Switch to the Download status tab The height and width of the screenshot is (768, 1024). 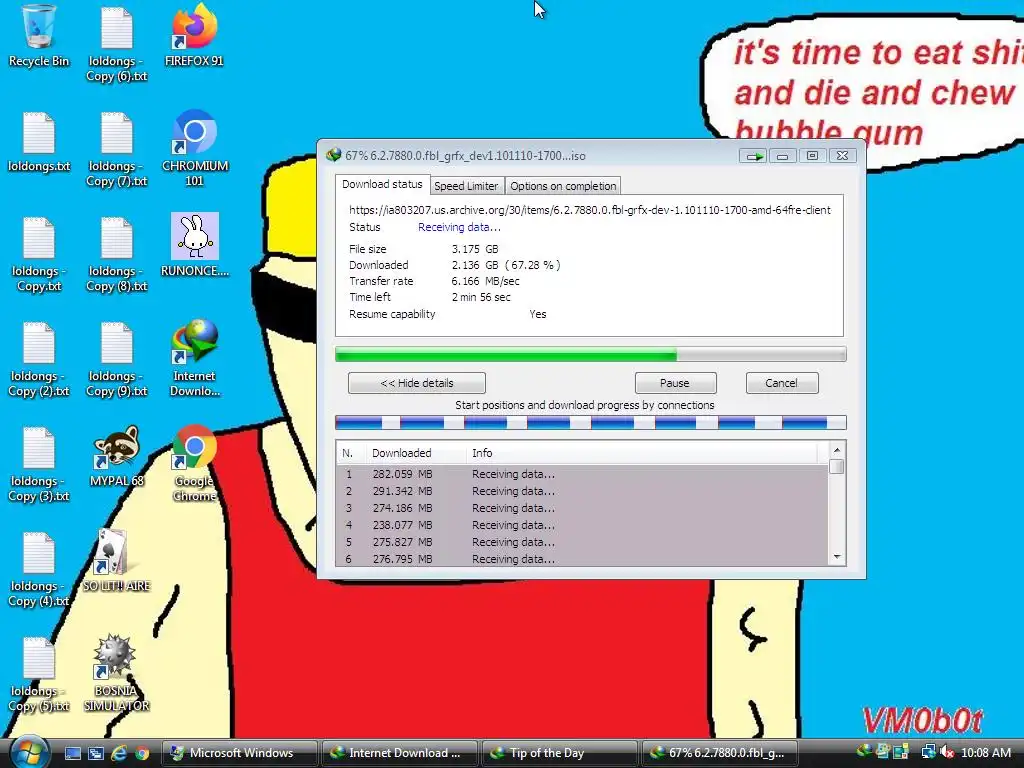382,184
